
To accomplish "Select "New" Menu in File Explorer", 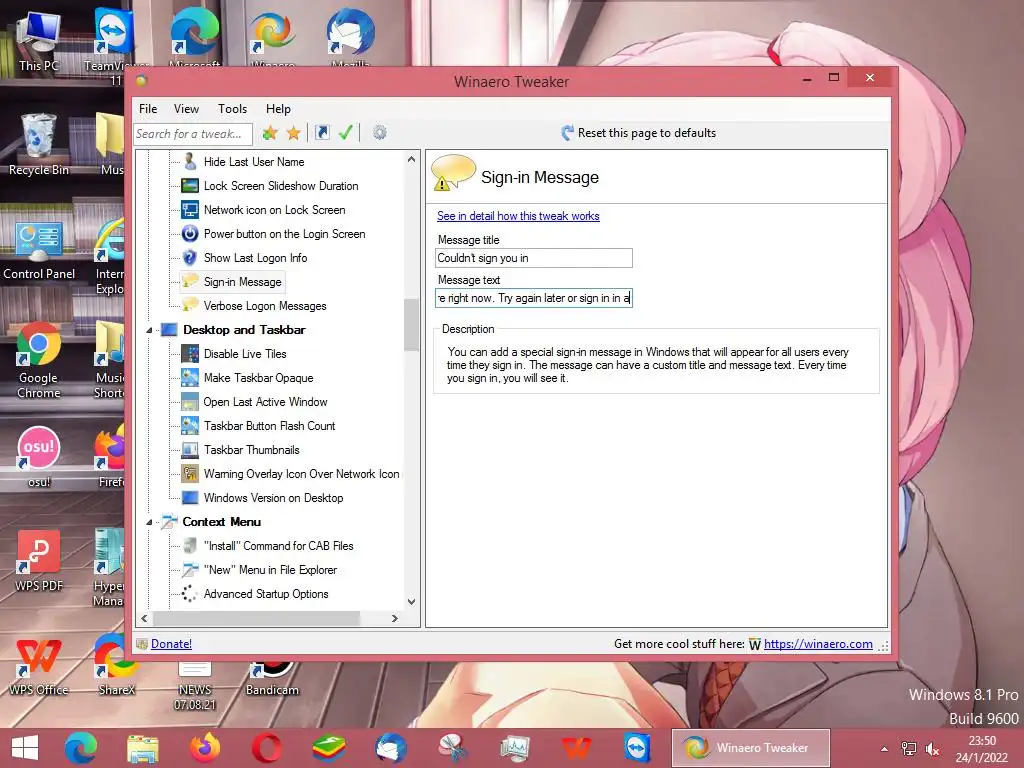I will tap(270, 570).
